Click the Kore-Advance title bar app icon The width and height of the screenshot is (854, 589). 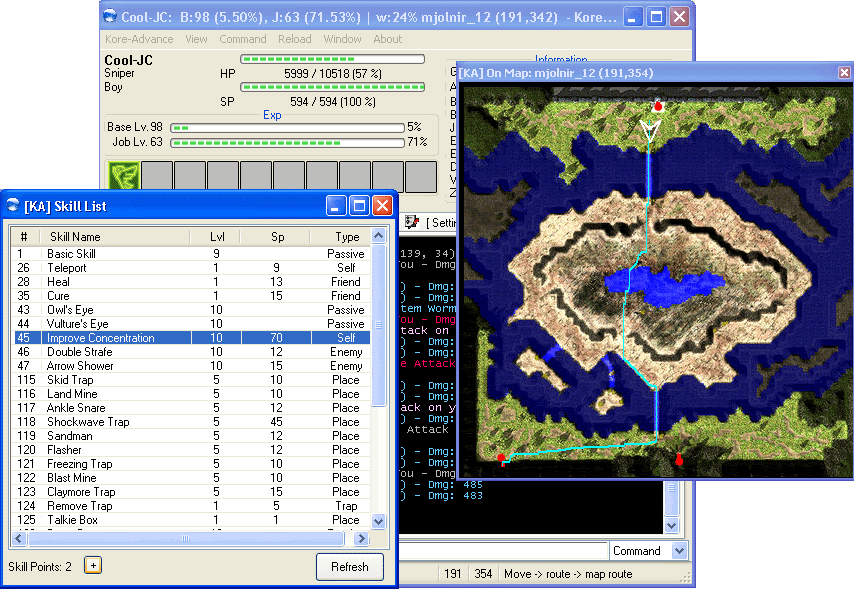click(111, 16)
